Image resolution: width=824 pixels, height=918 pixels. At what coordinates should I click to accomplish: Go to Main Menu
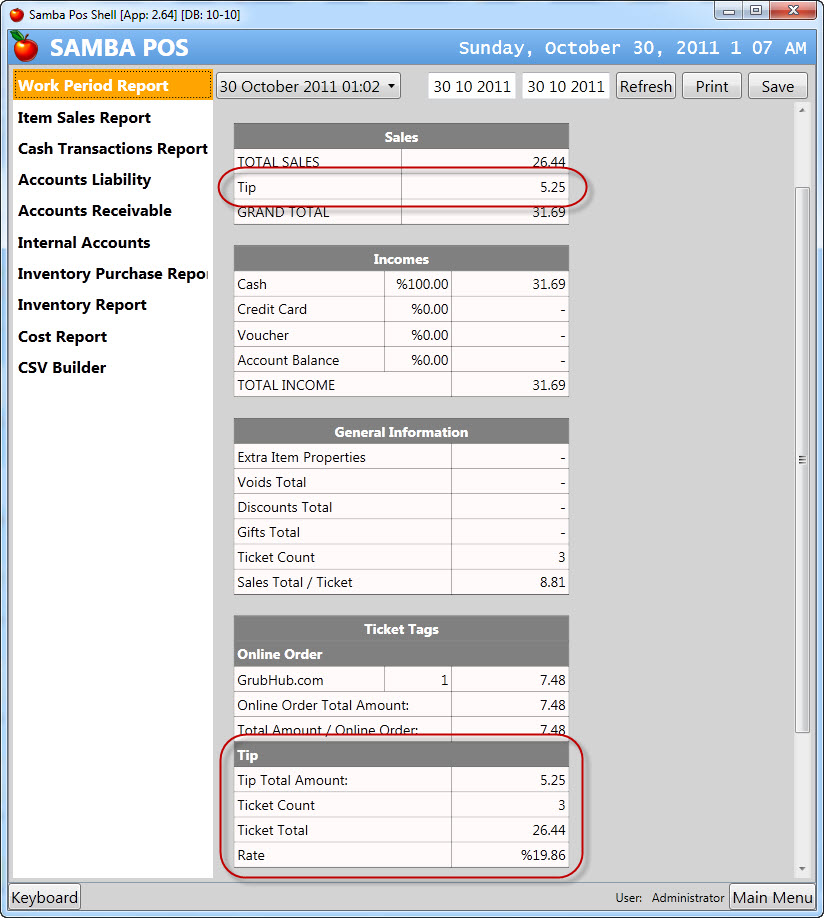click(772, 897)
